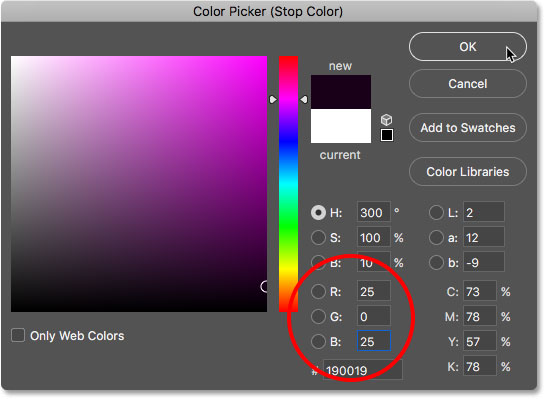Click the circular color field marker
Viewport: 545px width, 399px height.
coord(265,286)
